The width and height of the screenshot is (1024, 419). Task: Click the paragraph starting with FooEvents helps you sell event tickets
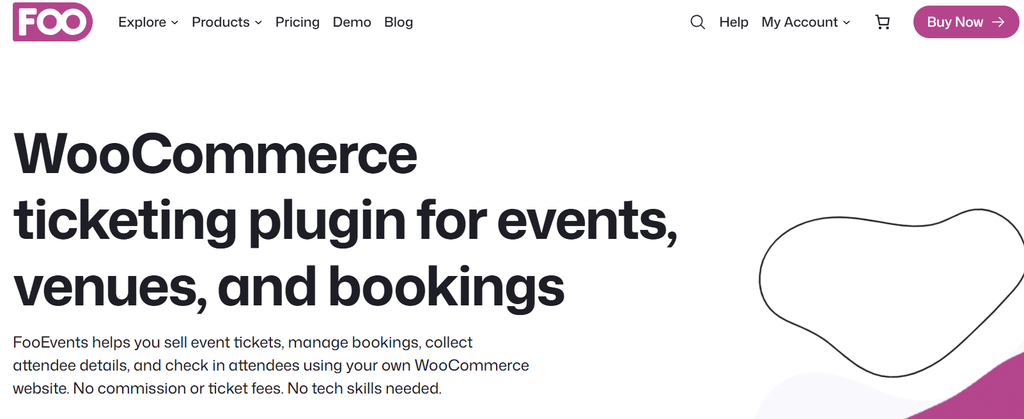point(271,365)
